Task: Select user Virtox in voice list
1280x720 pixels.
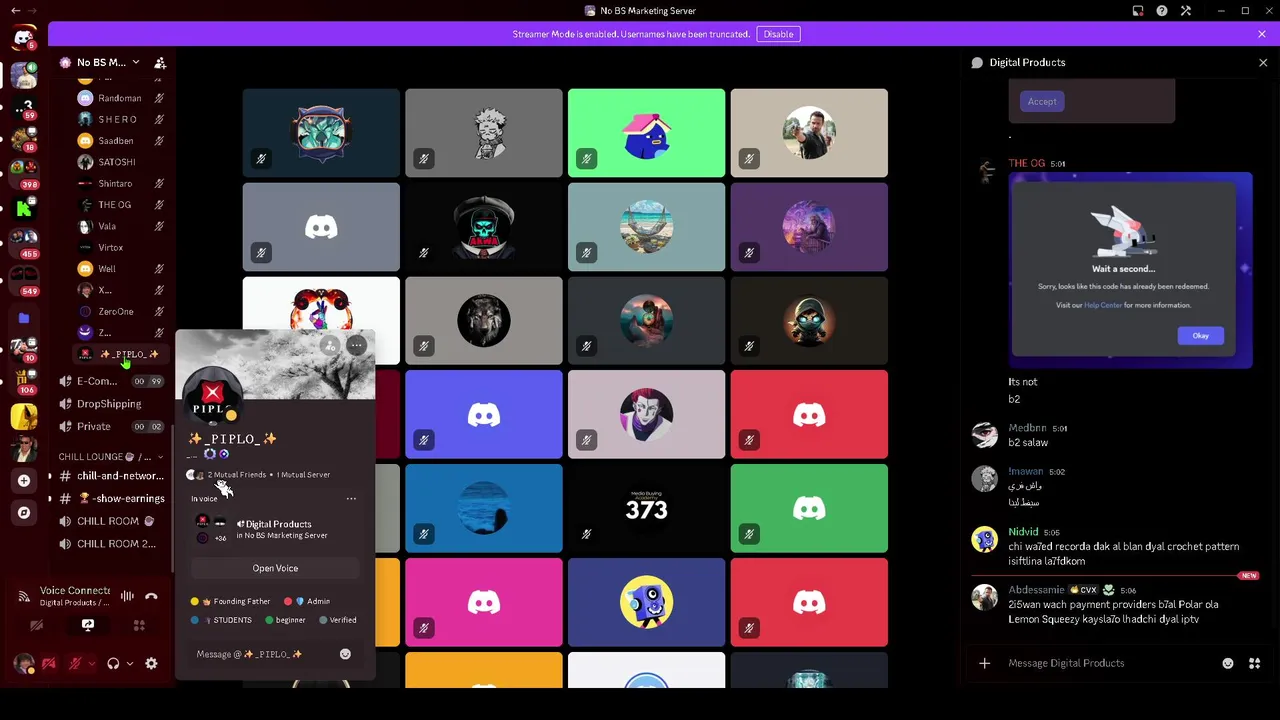Action: pos(120,247)
